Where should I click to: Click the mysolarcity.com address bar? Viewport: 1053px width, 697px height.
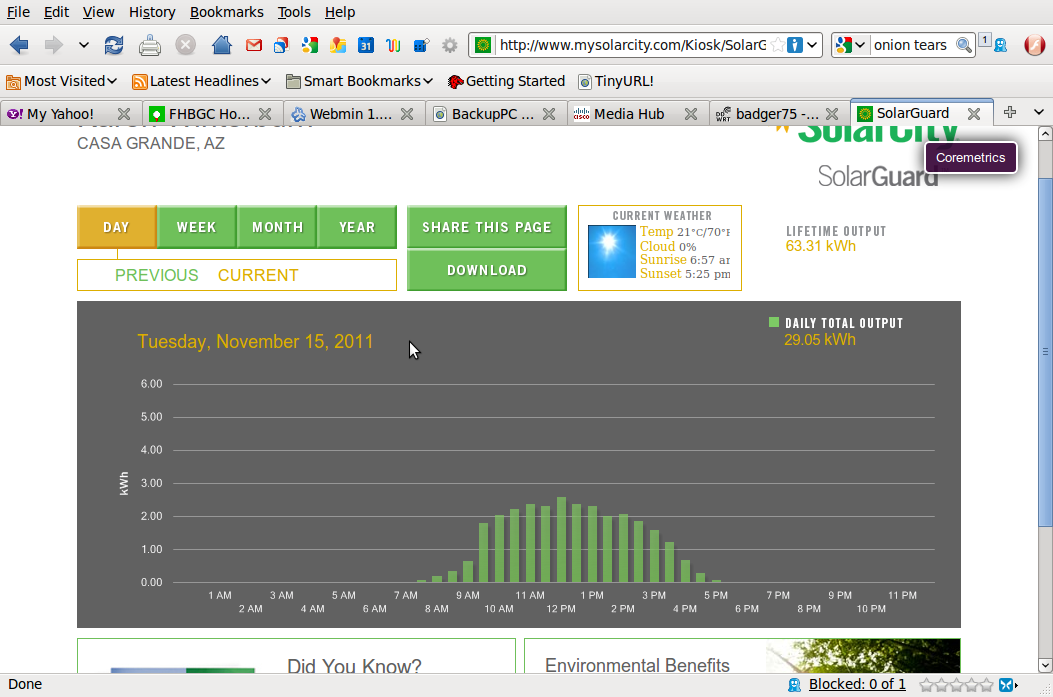coord(633,45)
